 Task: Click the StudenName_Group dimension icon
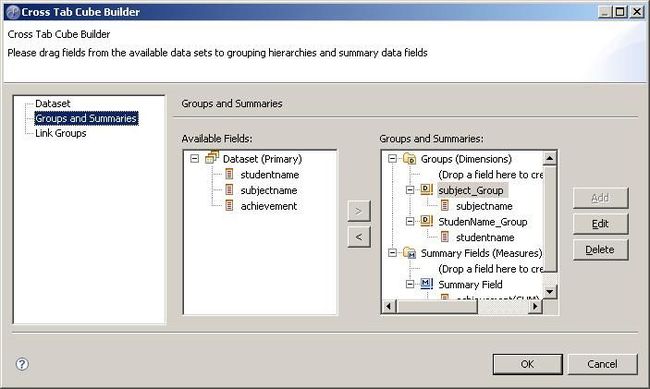[427, 221]
